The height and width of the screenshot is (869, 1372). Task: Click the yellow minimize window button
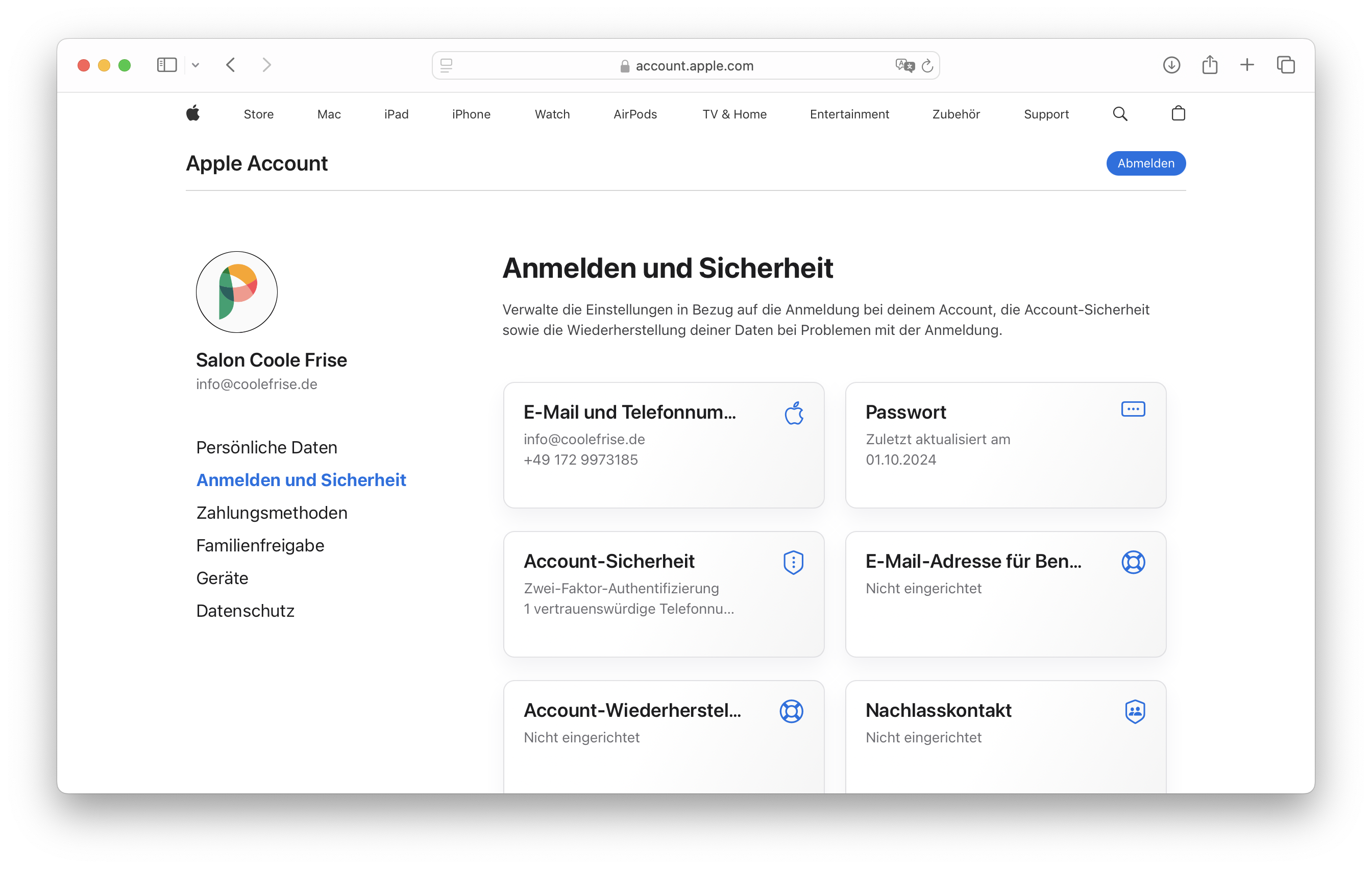click(104, 65)
